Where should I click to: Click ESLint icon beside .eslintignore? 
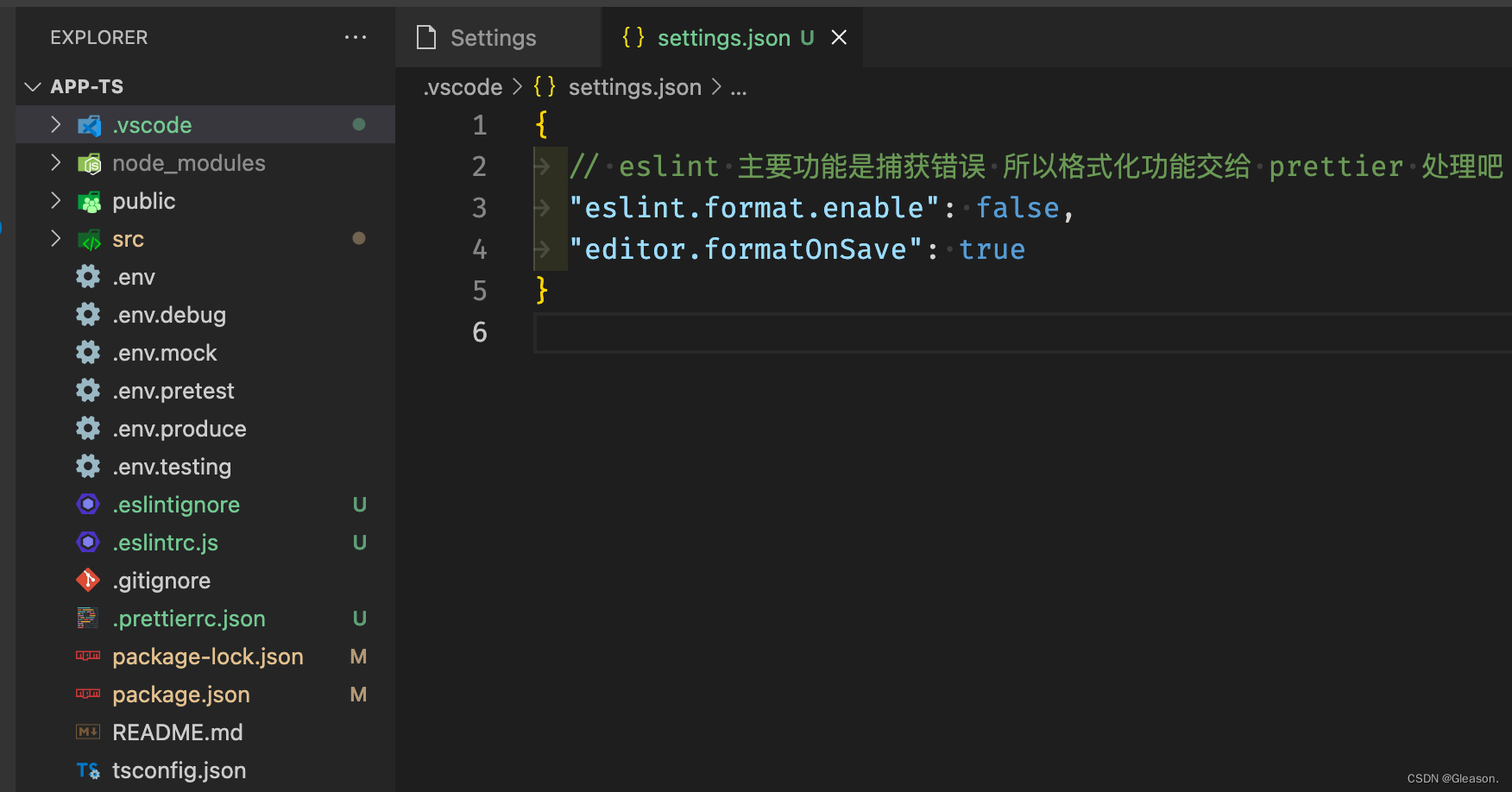tap(88, 504)
